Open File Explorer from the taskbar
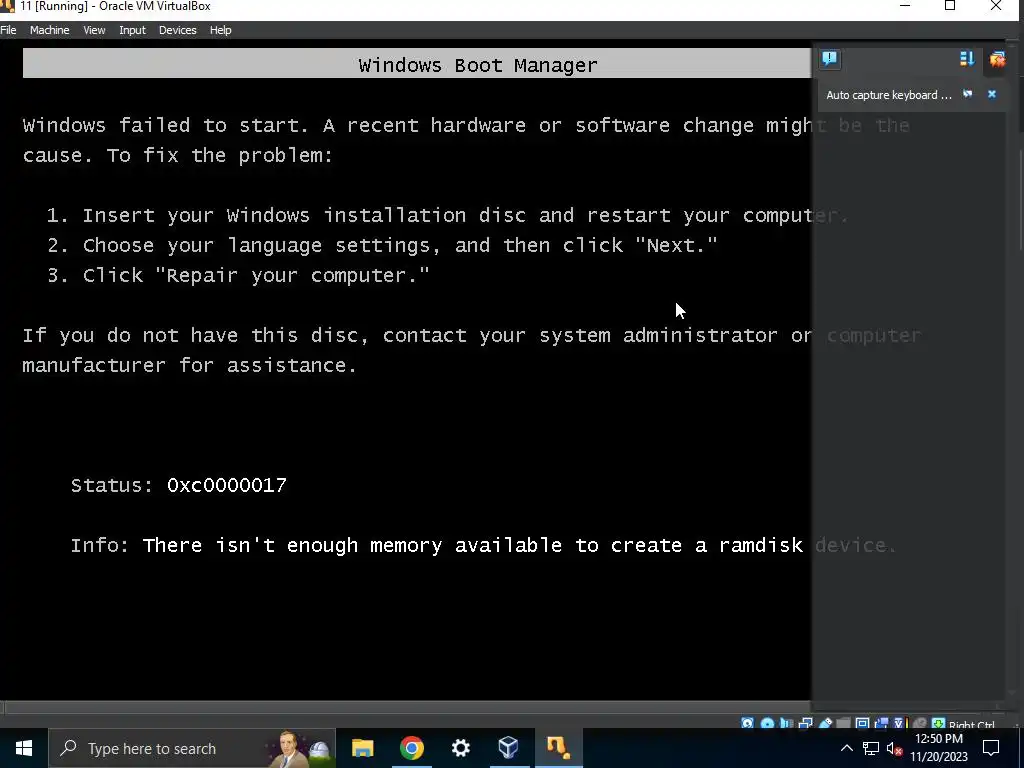Screen dimensions: 1024x768 coord(362,748)
